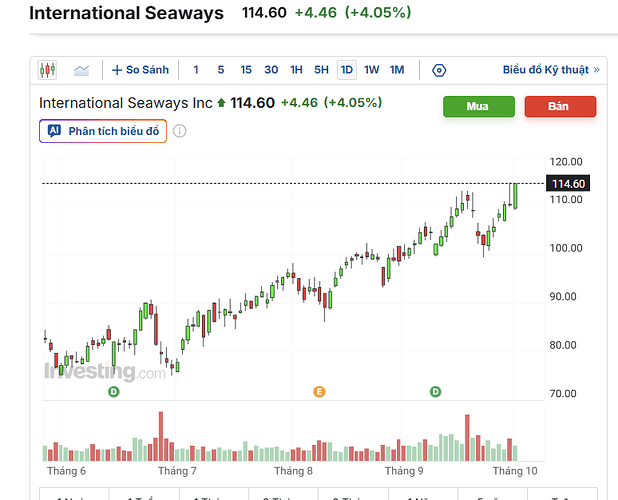Click the 80.00 price axis label

click(563, 345)
